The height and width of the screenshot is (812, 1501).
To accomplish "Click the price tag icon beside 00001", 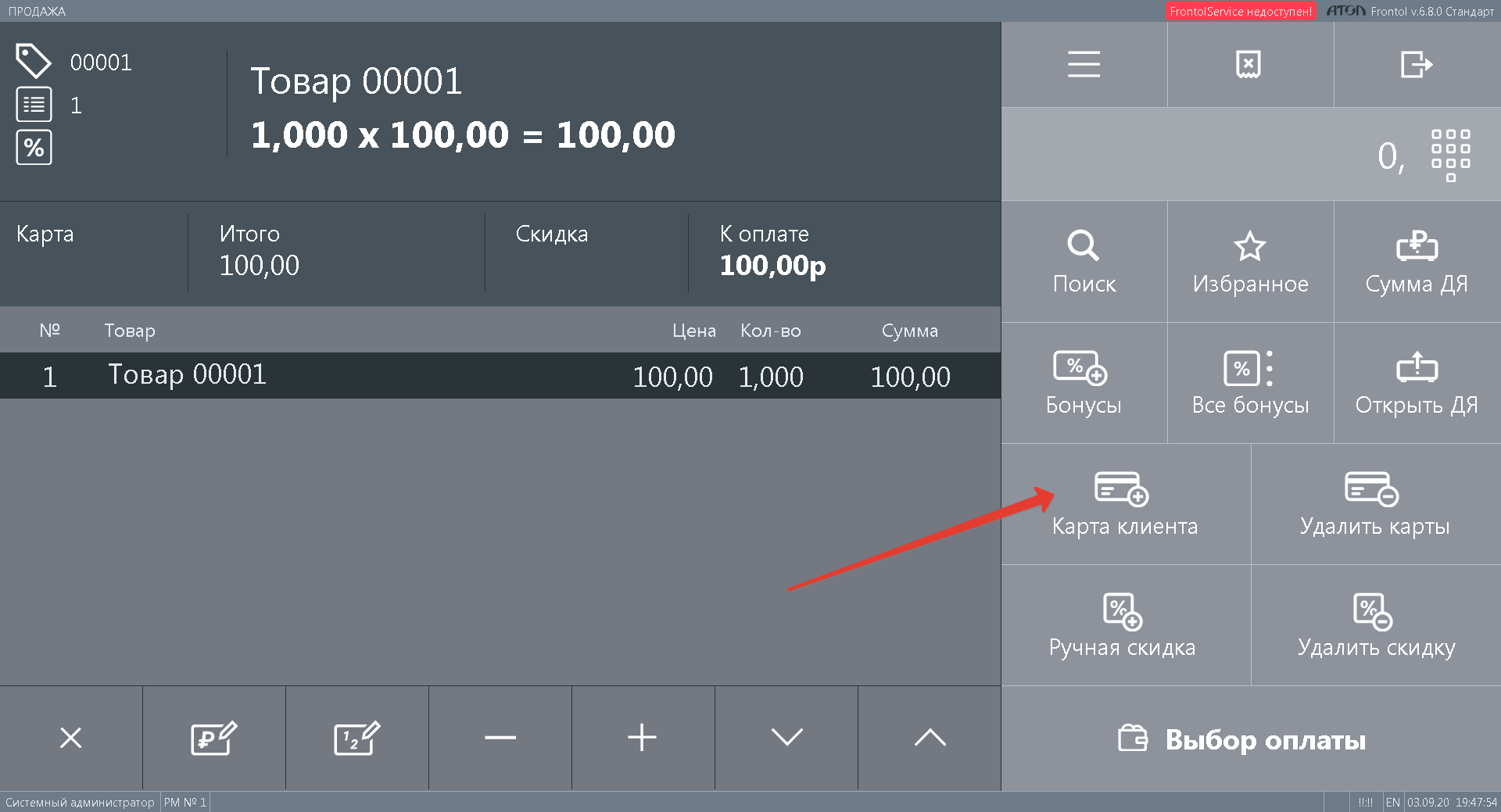I will click(x=34, y=61).
